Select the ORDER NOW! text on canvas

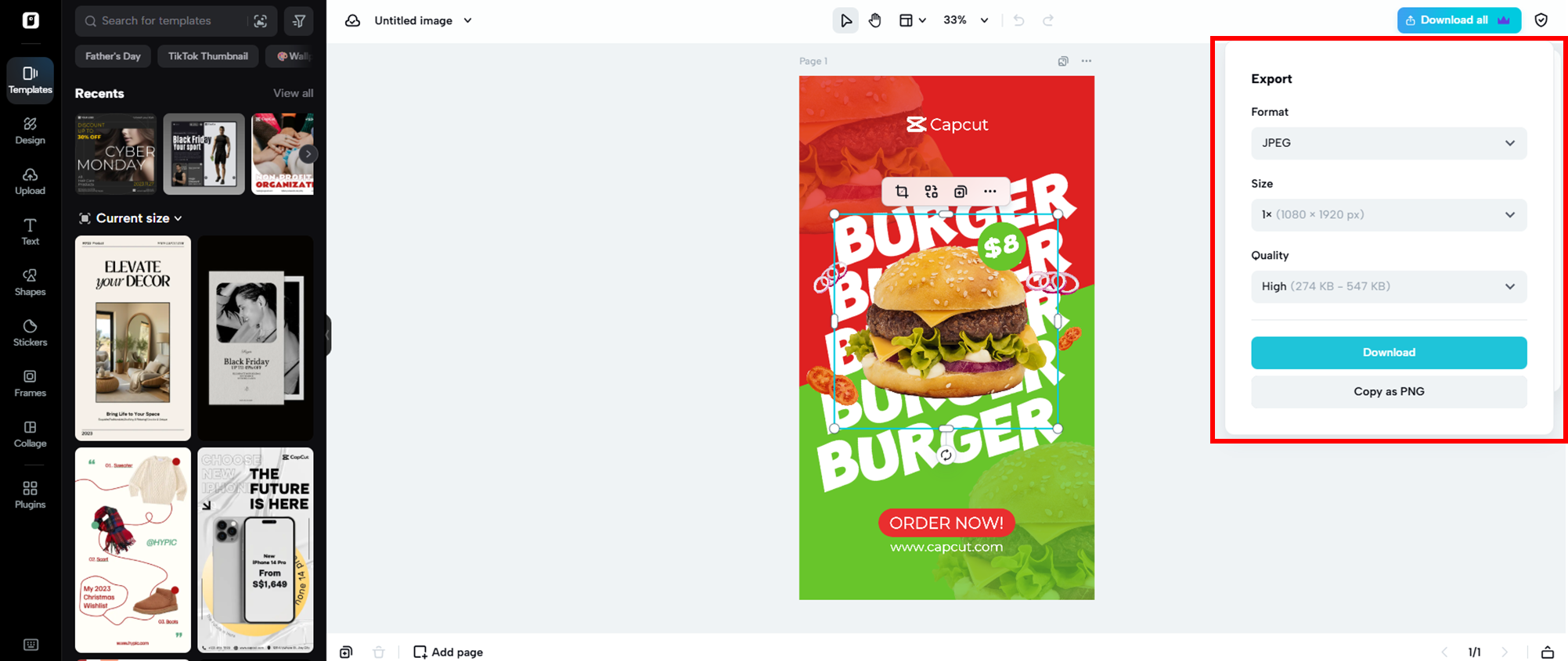tap(946, 523)
